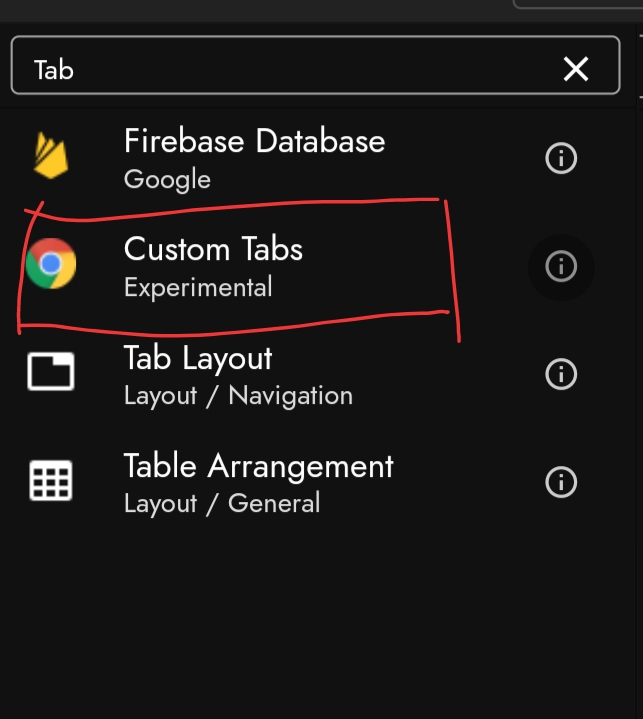Place cursor right after the word 'Tab'
Image resolution: width=643 pixels, height=719 pixels.
[76, 69]
